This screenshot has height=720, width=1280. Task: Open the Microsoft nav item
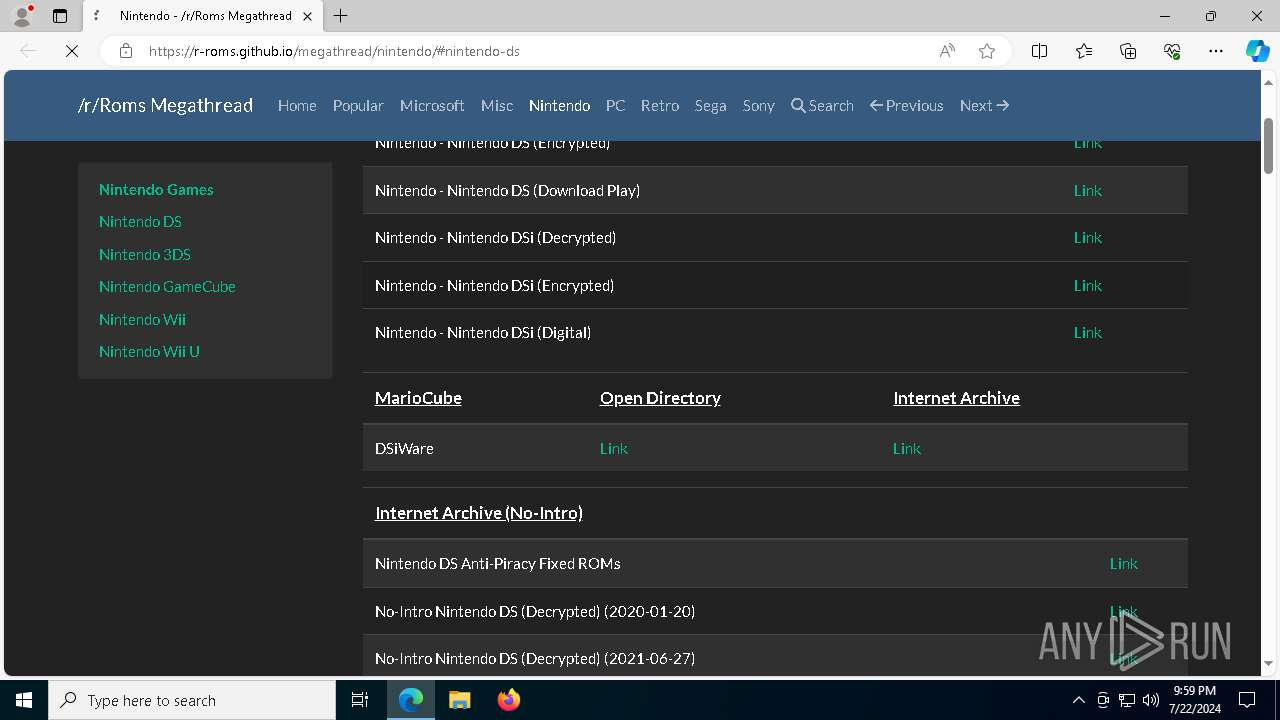(x=432, y=105)
